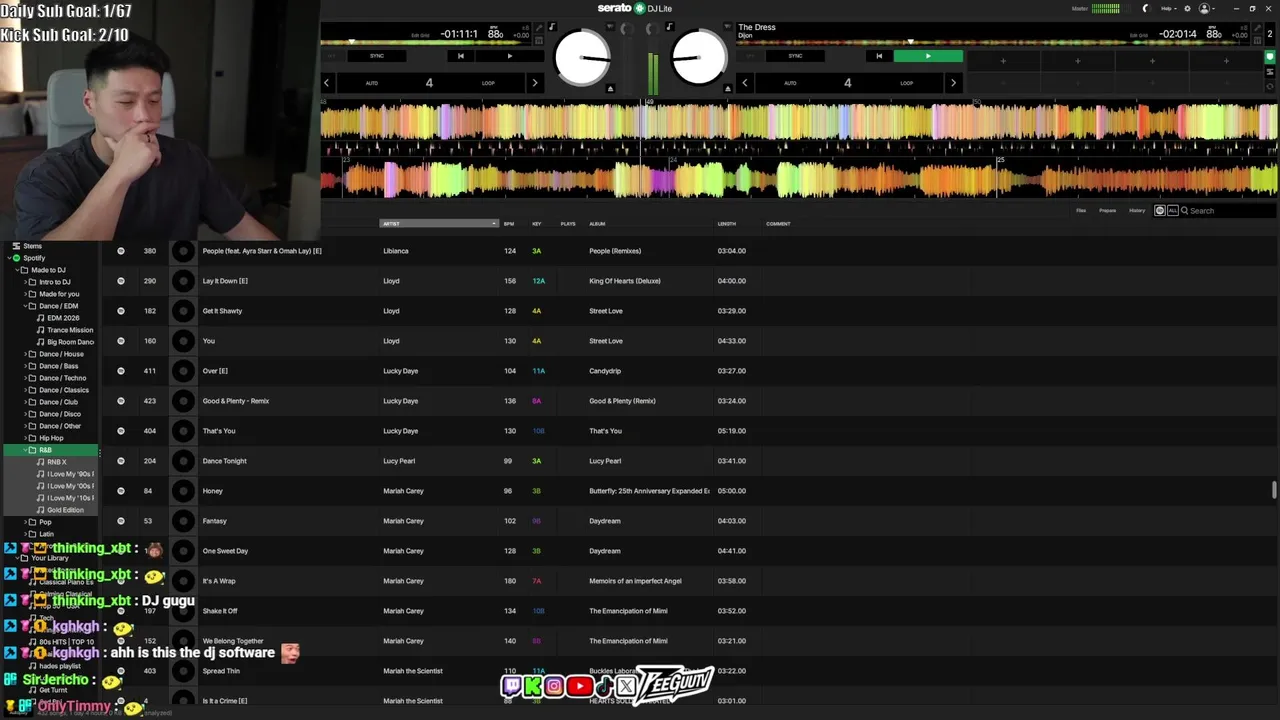
Task: Toggle SYNC on the left deck
Action: (x=377, y=56)
